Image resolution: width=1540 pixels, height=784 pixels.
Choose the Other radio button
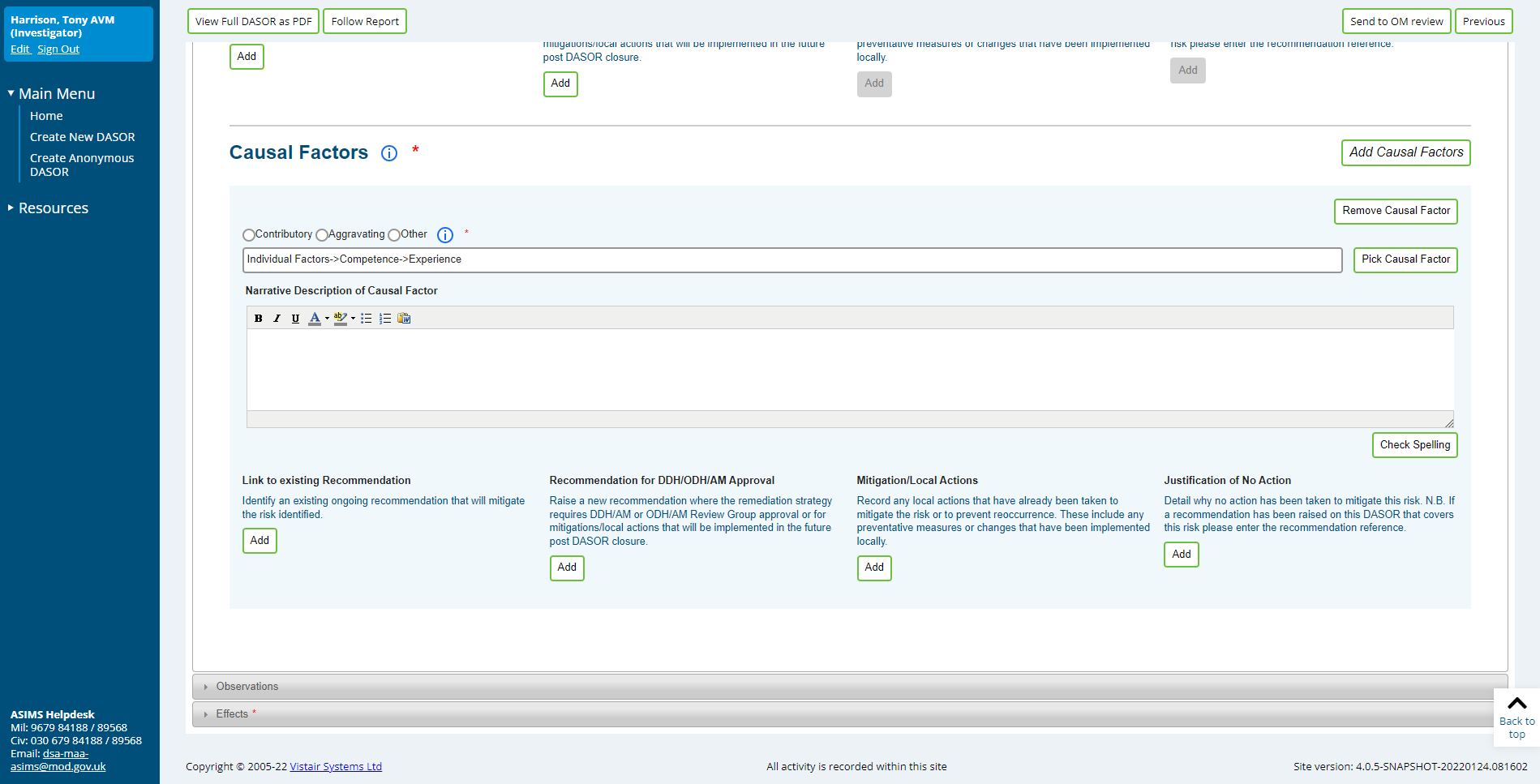coord(394,235)
